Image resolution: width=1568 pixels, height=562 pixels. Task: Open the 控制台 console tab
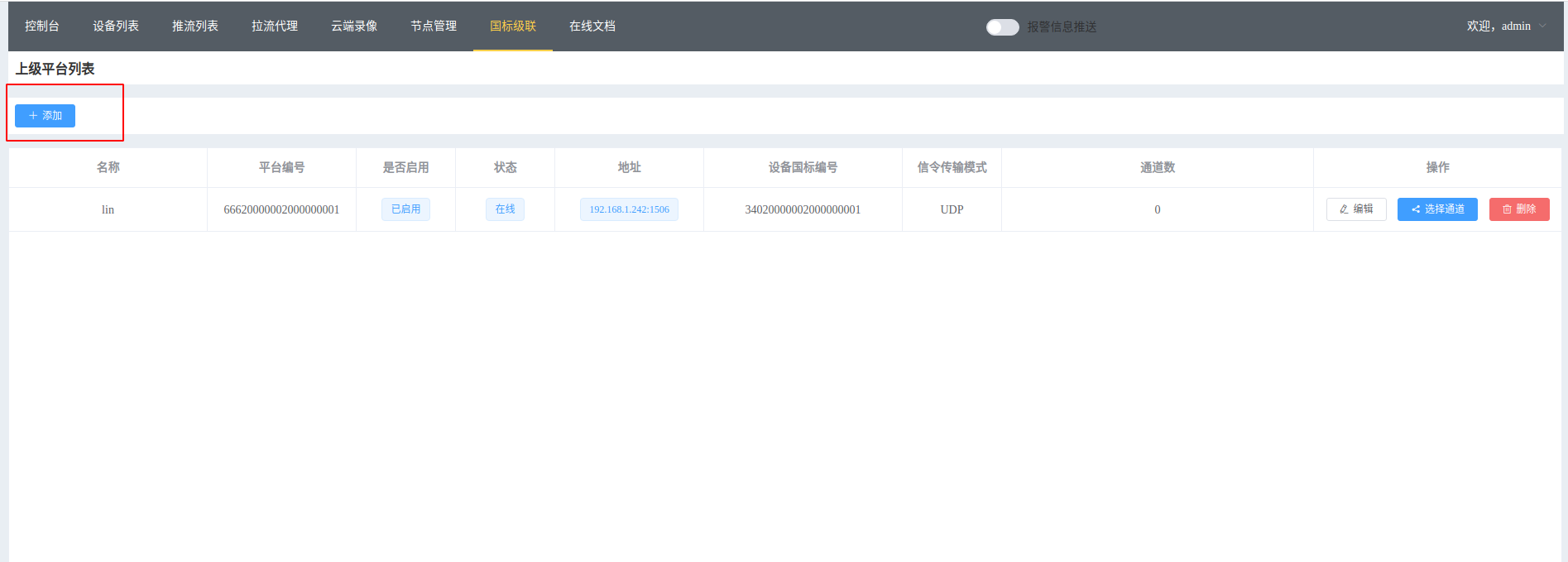coord(41,26)
